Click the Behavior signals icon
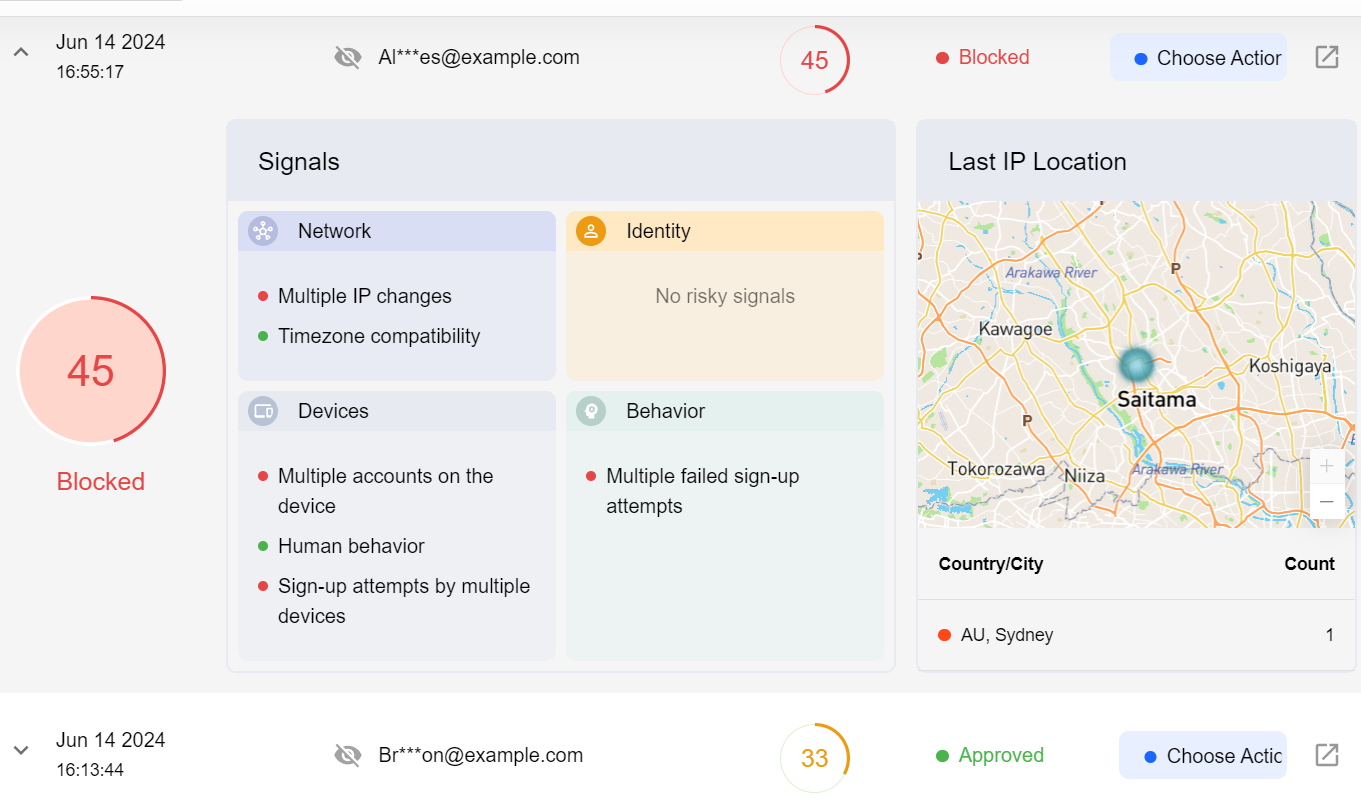The image size is (1361, 803). [591, 411]
